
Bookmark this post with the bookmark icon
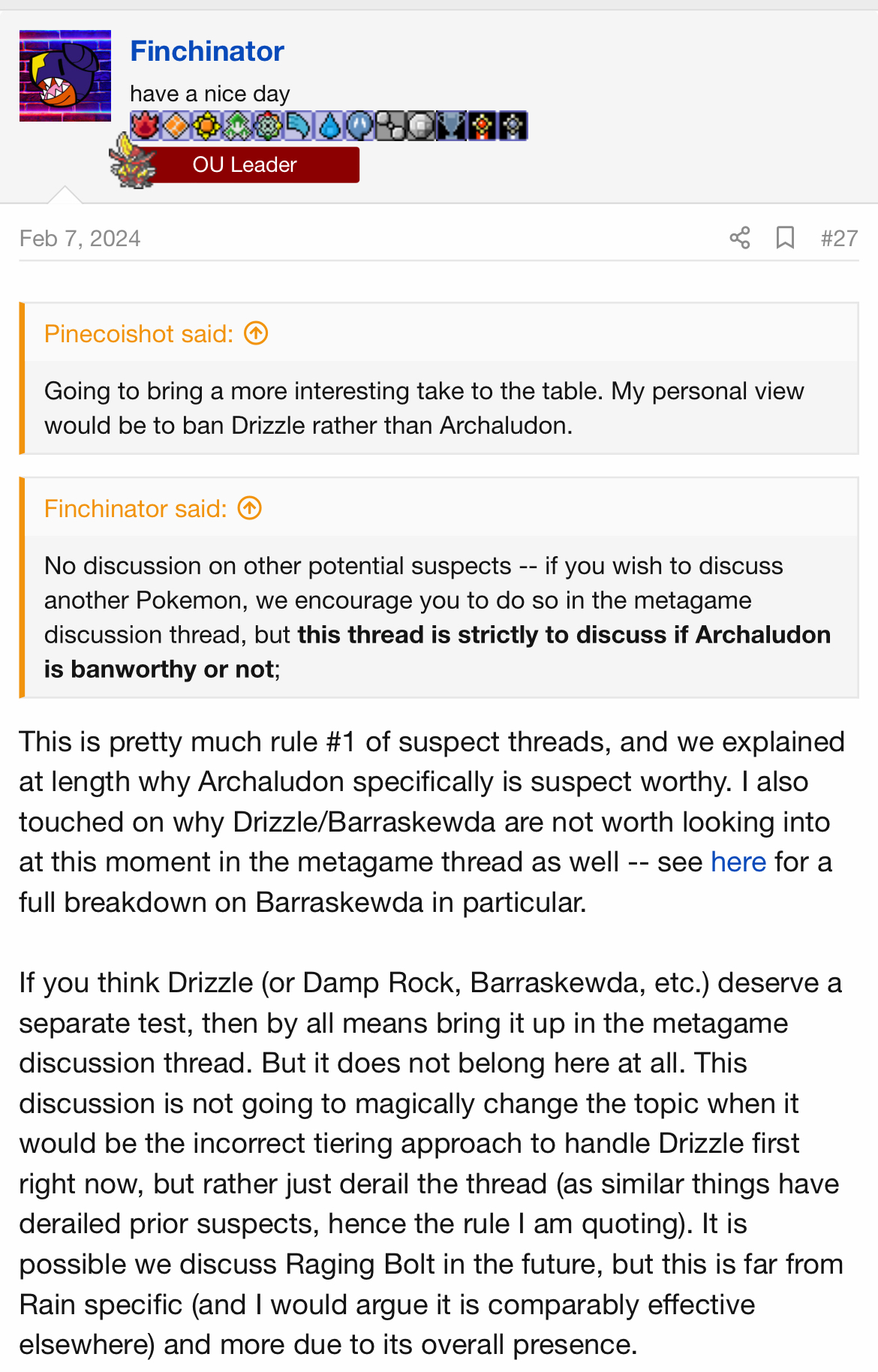785,238
